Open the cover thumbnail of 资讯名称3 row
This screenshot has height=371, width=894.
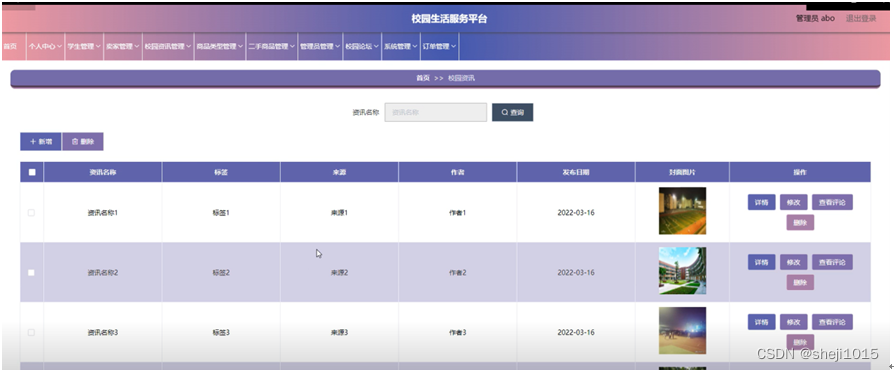[682, 331]
